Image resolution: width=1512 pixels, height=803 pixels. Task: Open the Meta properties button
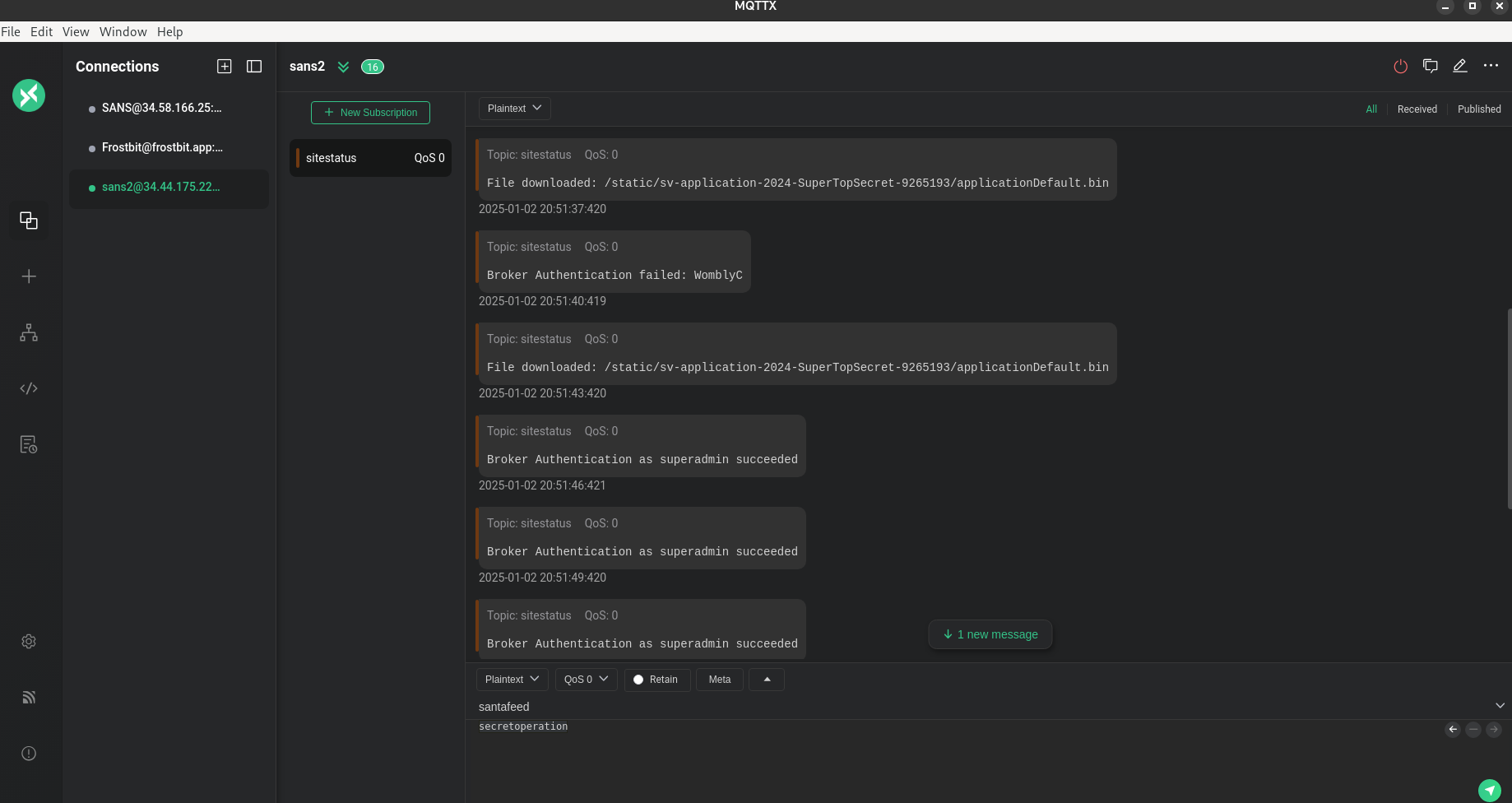point(720,680)
